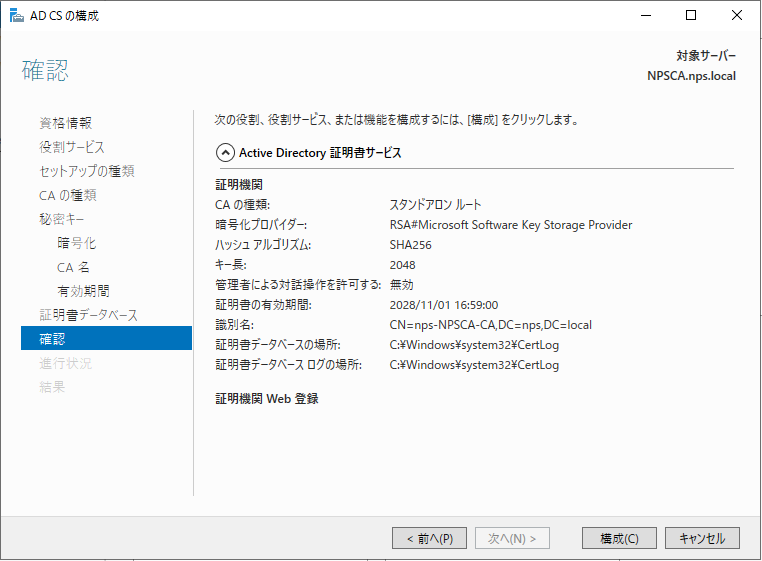
Task: Minimize the AD CS の構成 window
Action: pyautogui.click(x=646, y=16)
